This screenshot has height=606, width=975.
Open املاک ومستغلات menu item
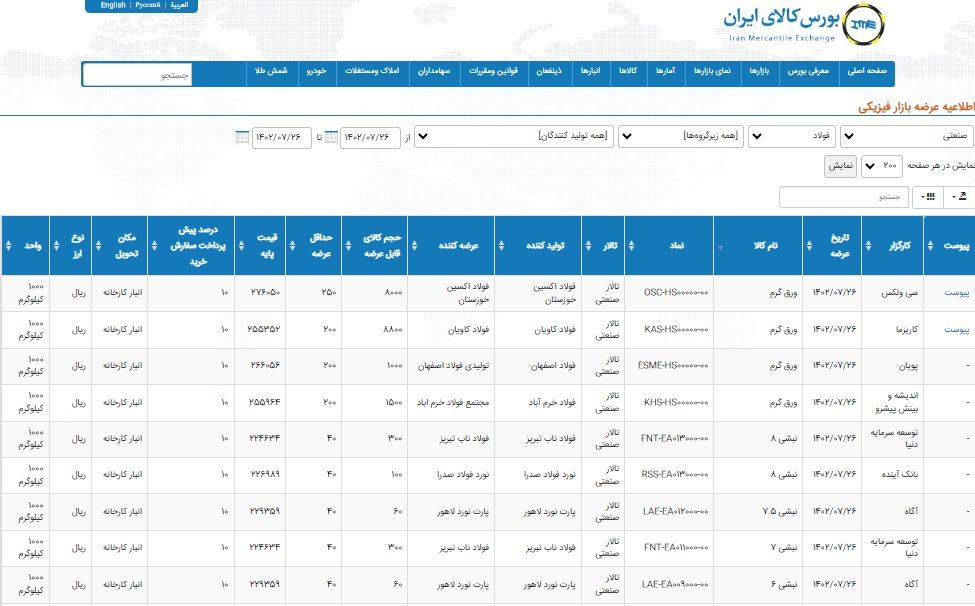(372, 71)
